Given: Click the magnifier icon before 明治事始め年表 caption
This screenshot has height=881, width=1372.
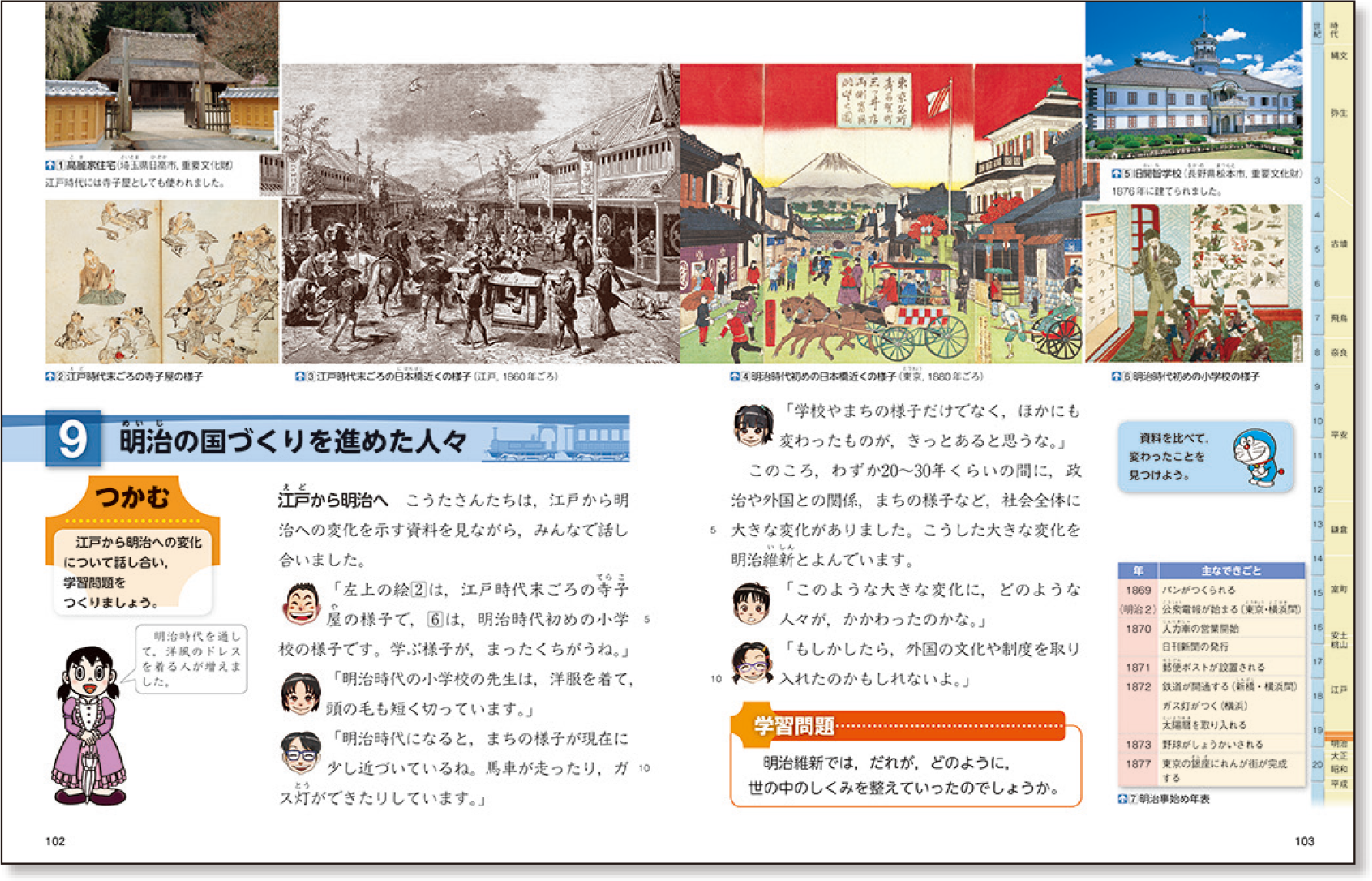Looking at the screenshot, I should pos(1122,799).
